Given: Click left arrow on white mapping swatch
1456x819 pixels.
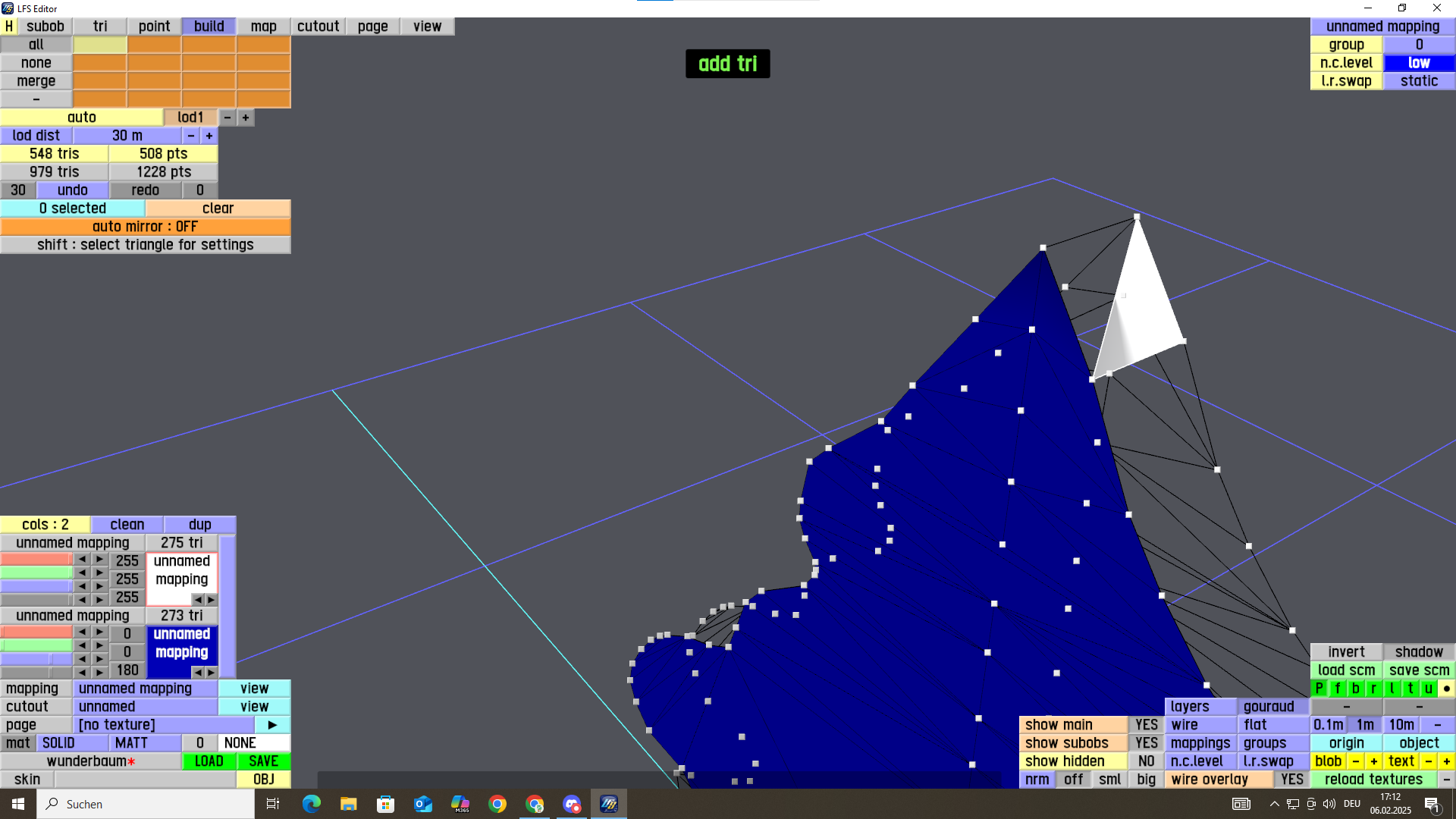Looking at the screenshot, I should (x=197, y=599).
